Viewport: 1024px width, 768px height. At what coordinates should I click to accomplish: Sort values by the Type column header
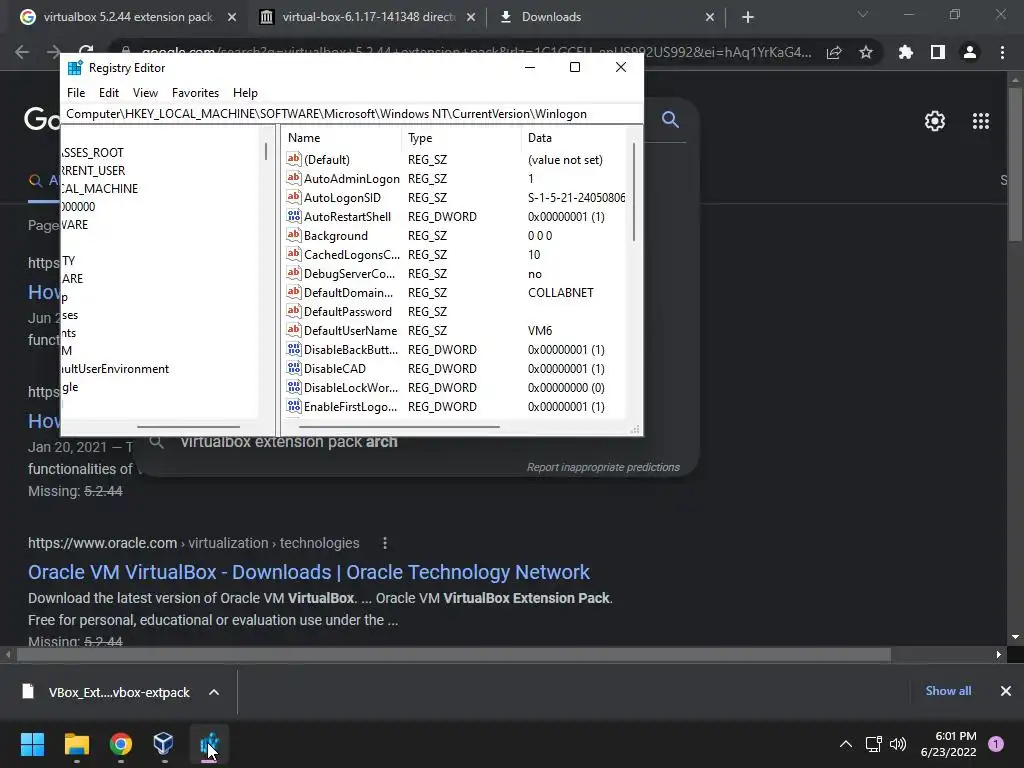click(461, 138)
